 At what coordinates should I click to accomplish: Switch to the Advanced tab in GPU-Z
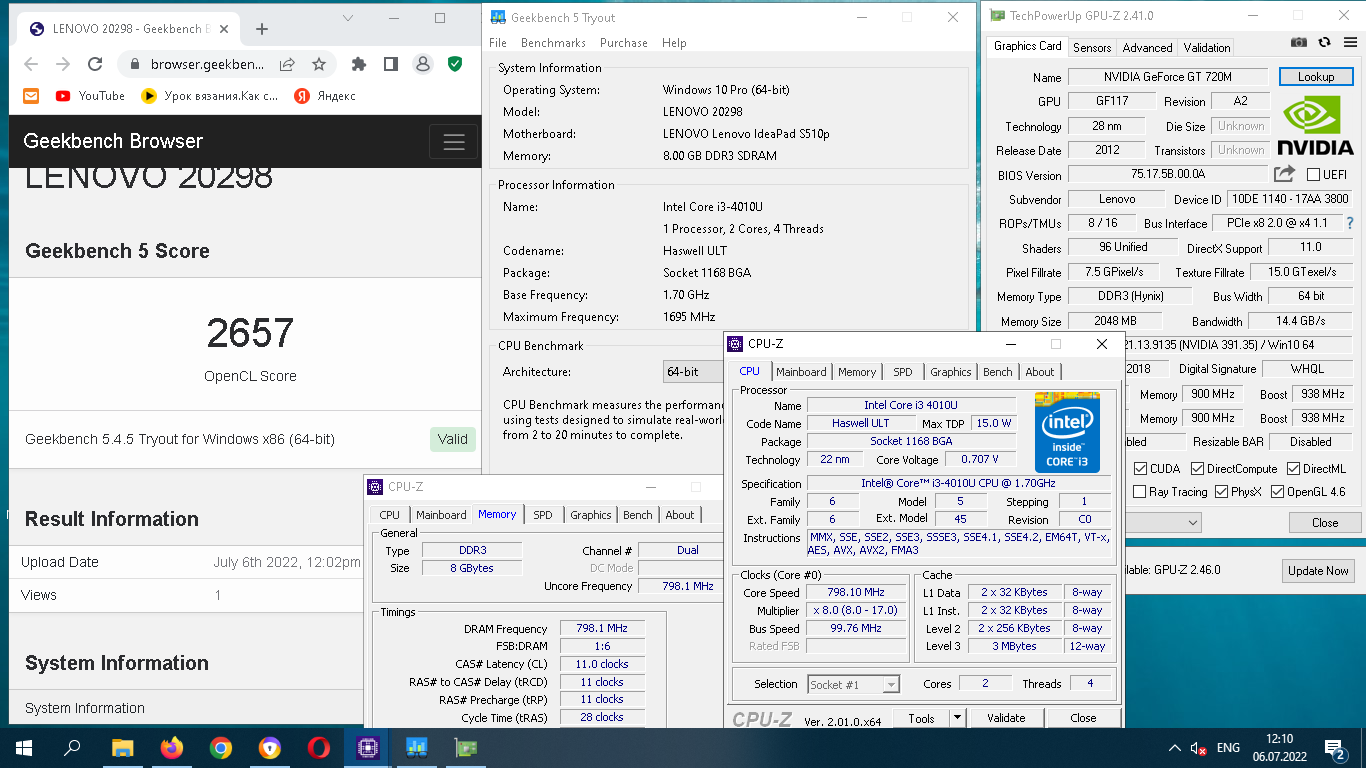(x=1147, y=47)
